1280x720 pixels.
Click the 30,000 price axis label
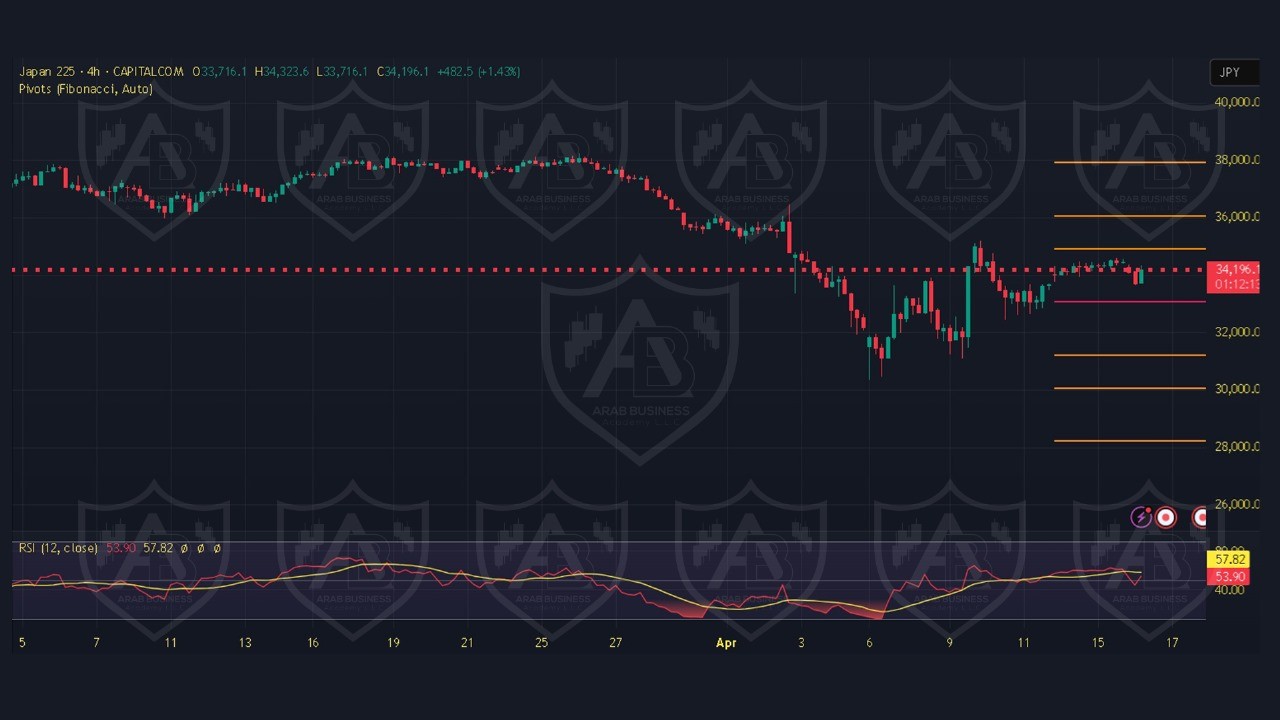(x=1236, y=389)
